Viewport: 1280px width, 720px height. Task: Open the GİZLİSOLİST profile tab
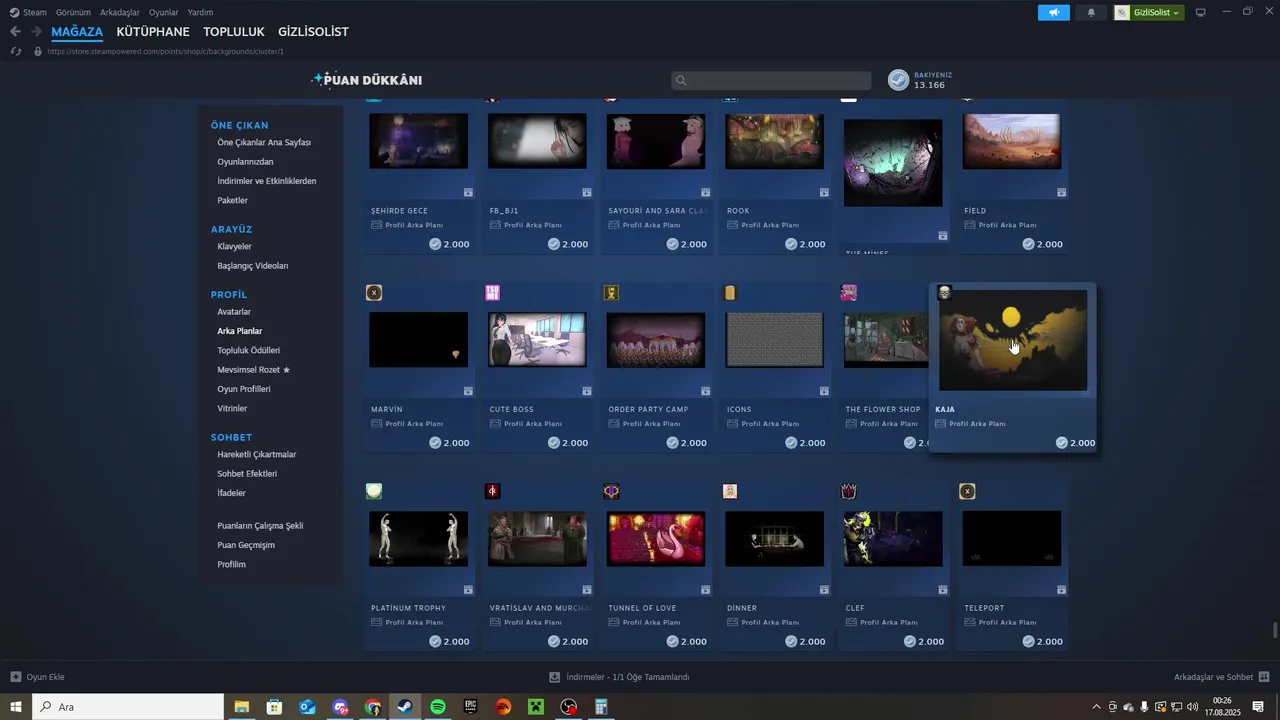313,32
